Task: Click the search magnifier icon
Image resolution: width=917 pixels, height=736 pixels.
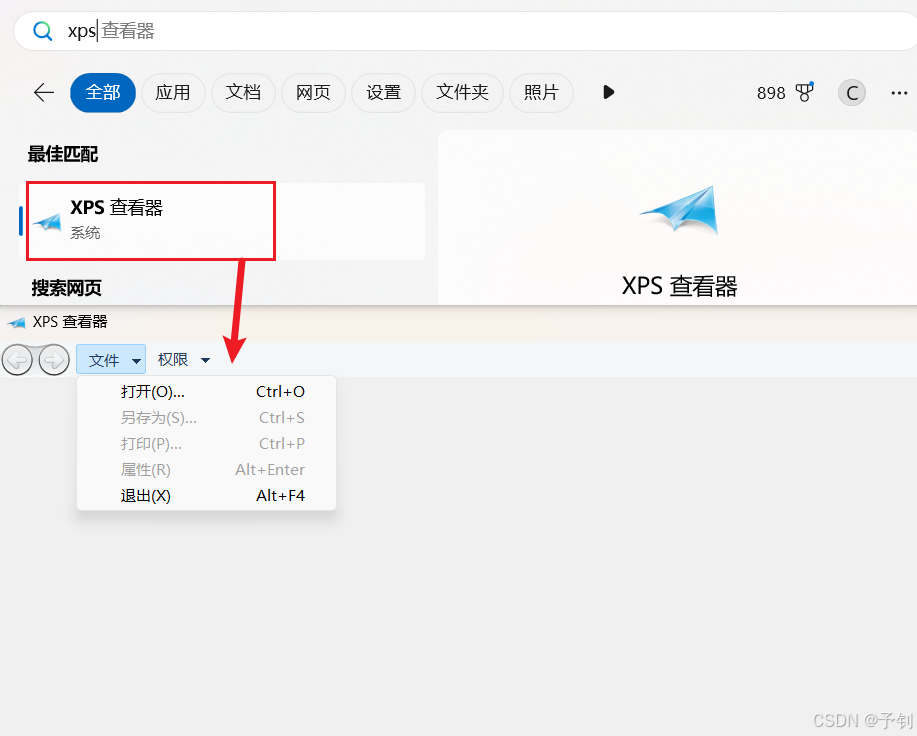Action: 42,31
